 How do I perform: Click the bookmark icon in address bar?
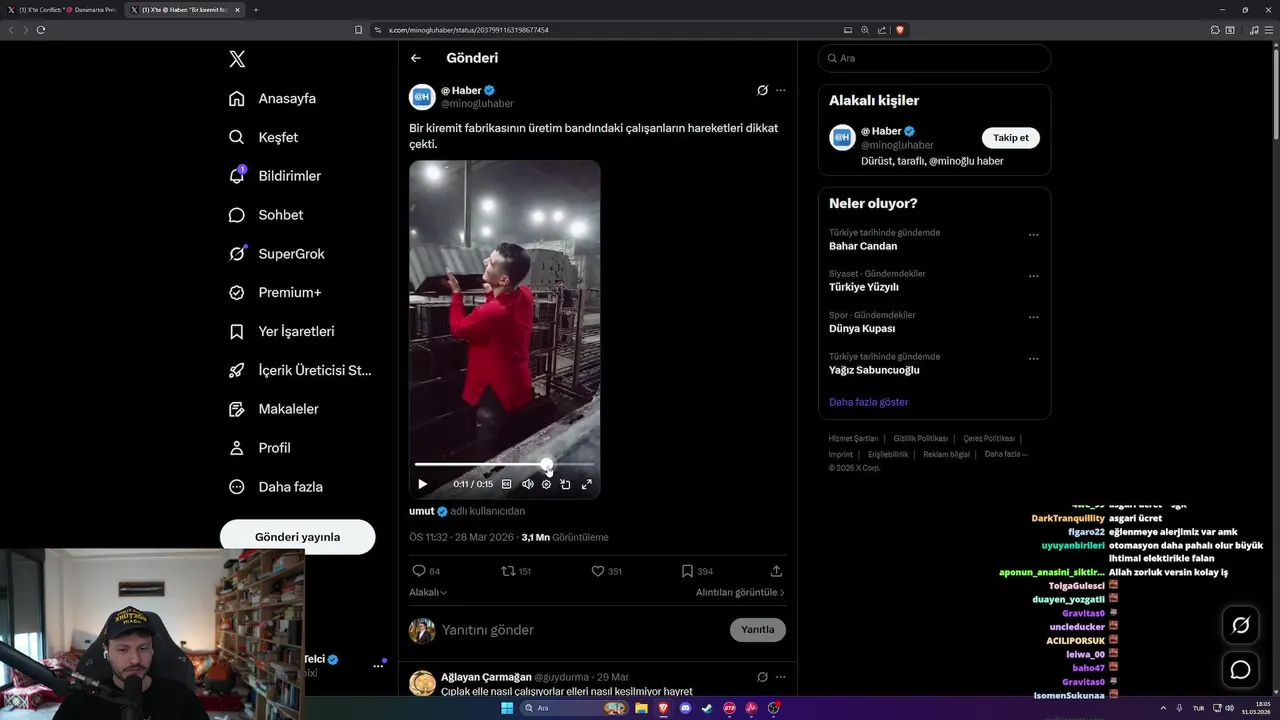pyautogui.click(x=358, y=30)
